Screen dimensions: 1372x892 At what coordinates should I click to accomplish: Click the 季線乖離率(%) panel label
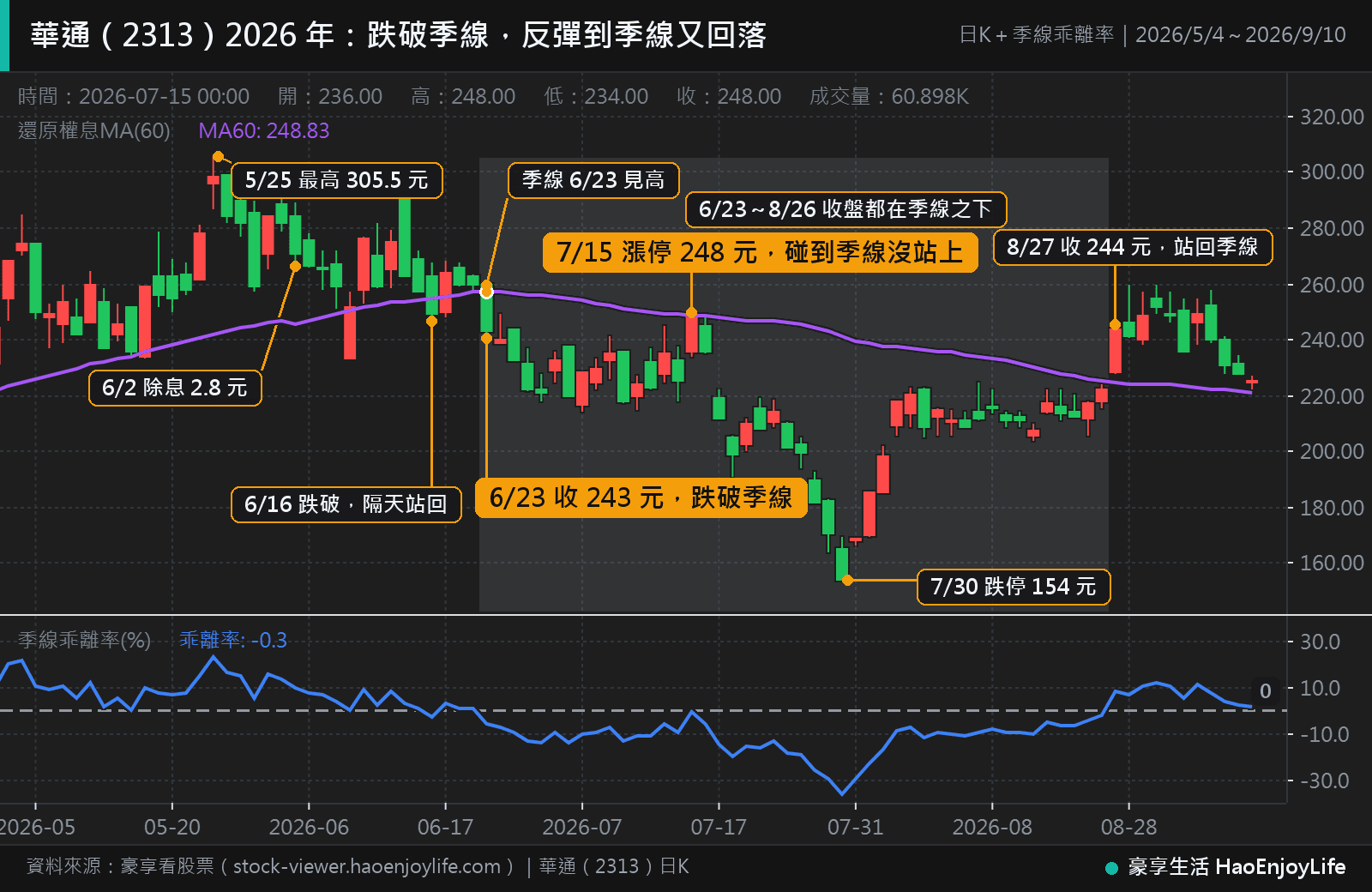[84, 640]
